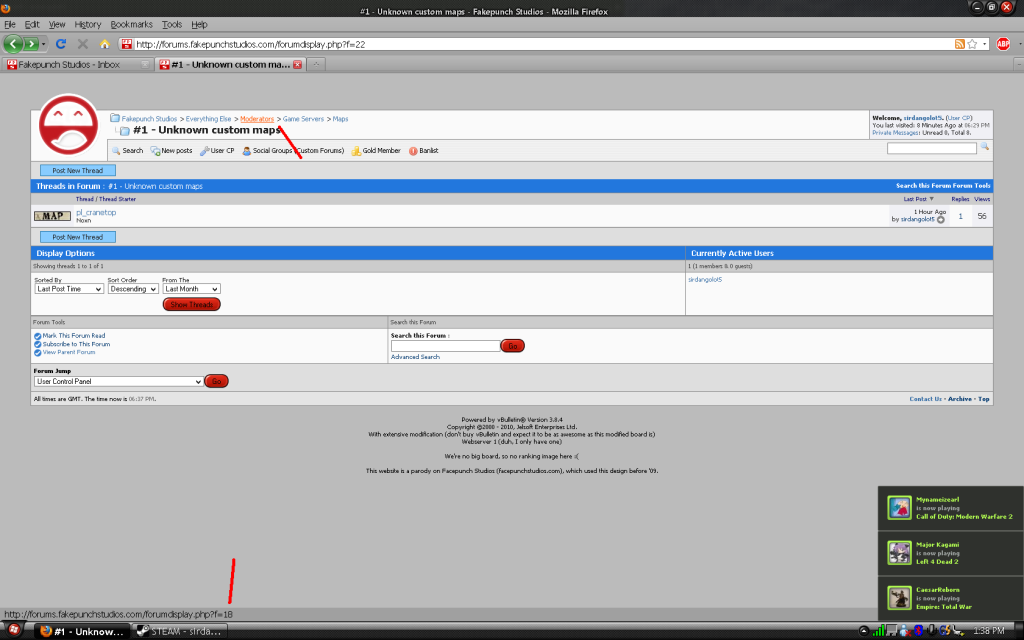Open the Edit menu
This screenshot has height=640, width=1024.
tap(32, 24)
